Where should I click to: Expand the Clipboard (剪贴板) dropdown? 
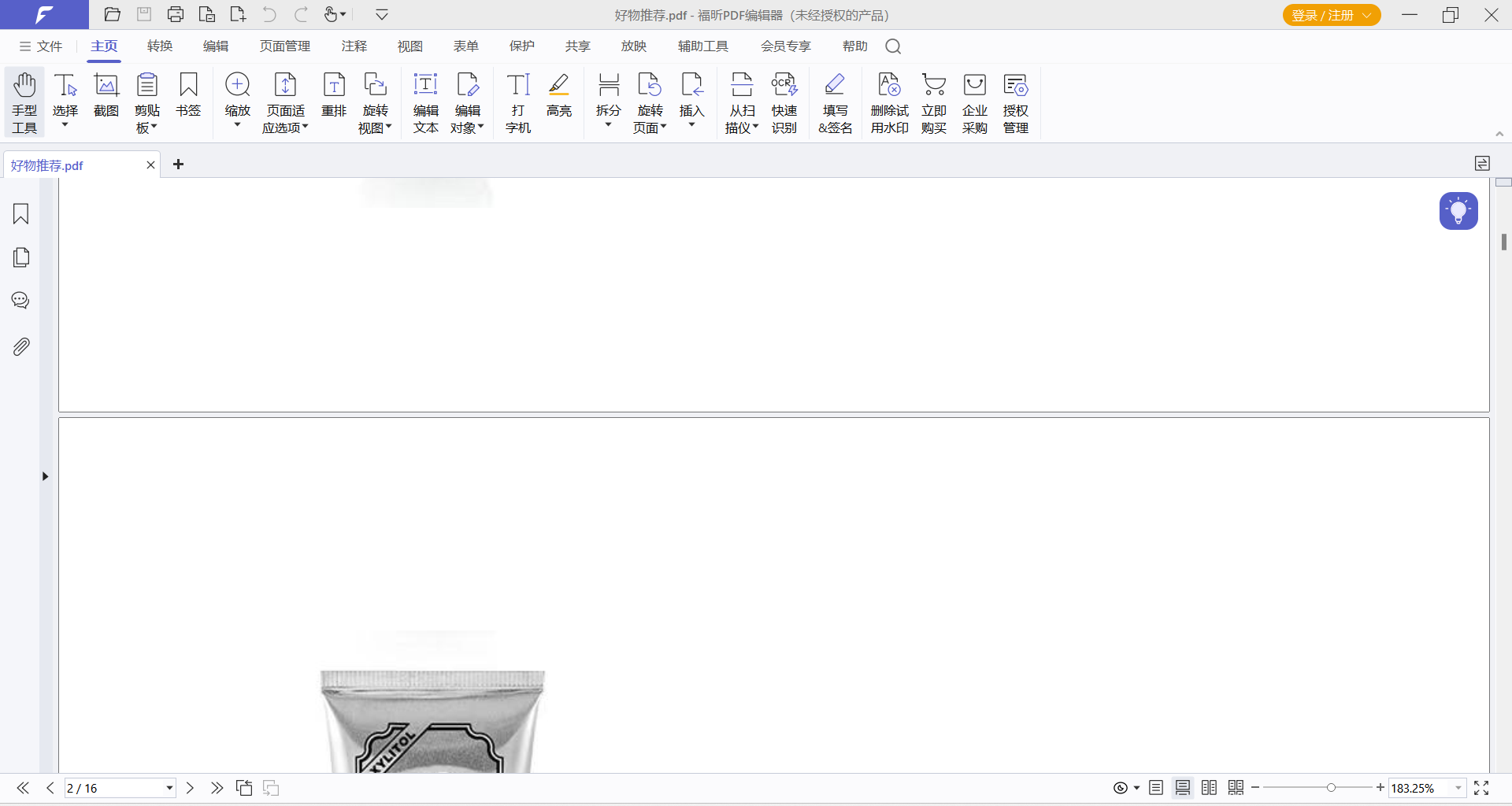pos(154,127)
